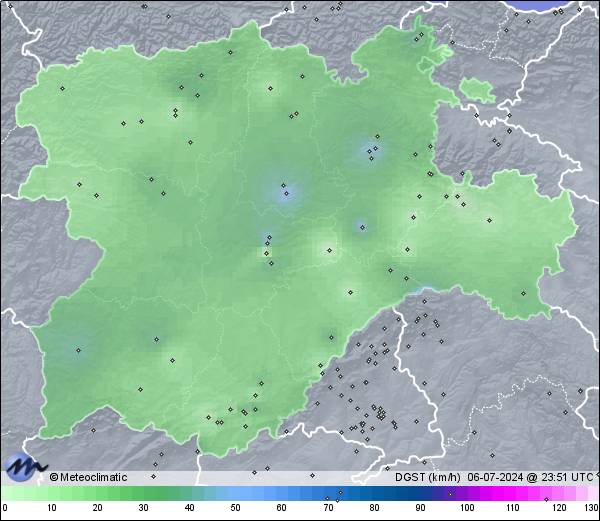The height and width of the screenshot is (521, 600).
Task: Click the 23:51 UTC timestamp
Action: coord(567,477)
